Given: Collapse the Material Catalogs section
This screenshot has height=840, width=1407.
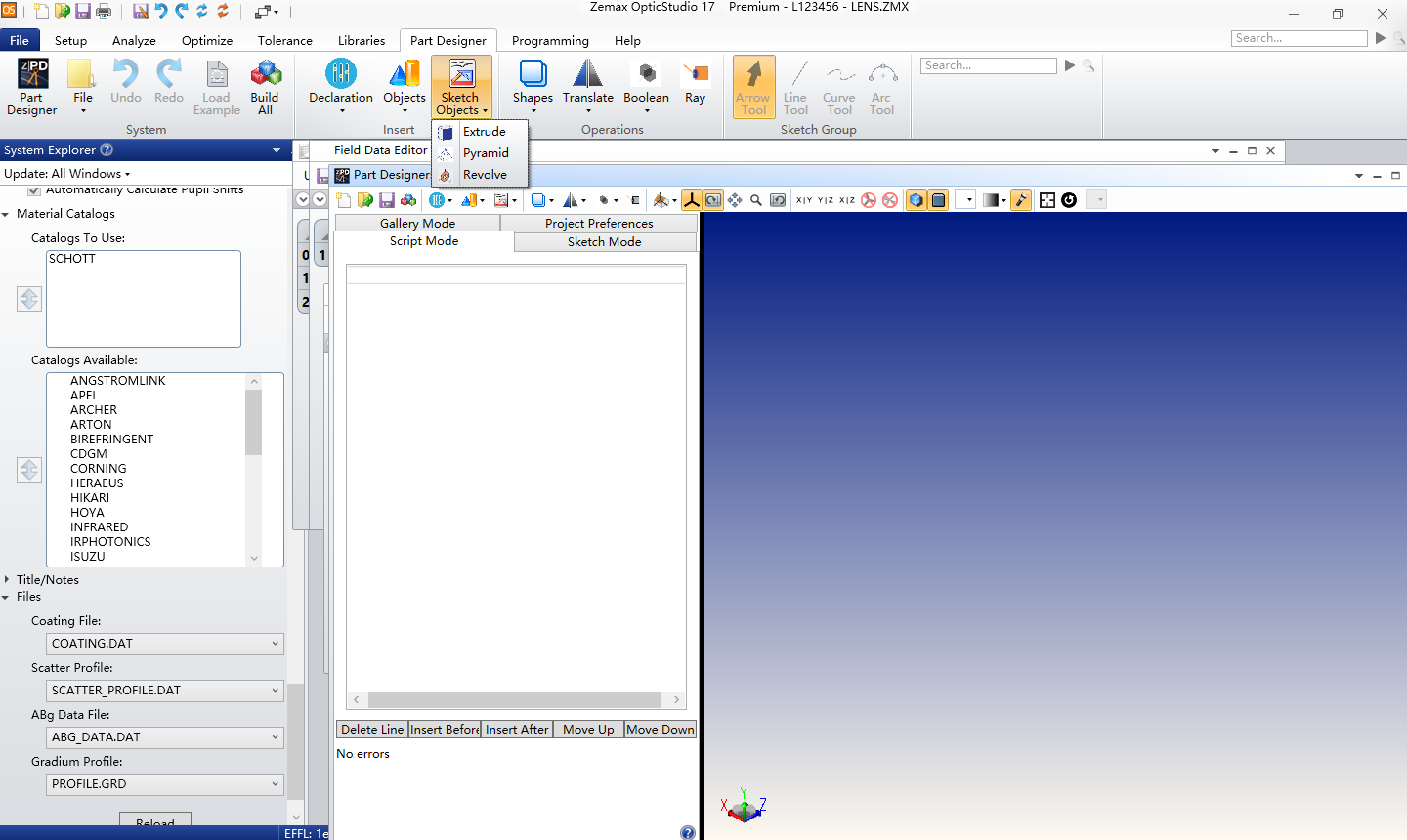Looking at the screenshot, I should (6, 214).
